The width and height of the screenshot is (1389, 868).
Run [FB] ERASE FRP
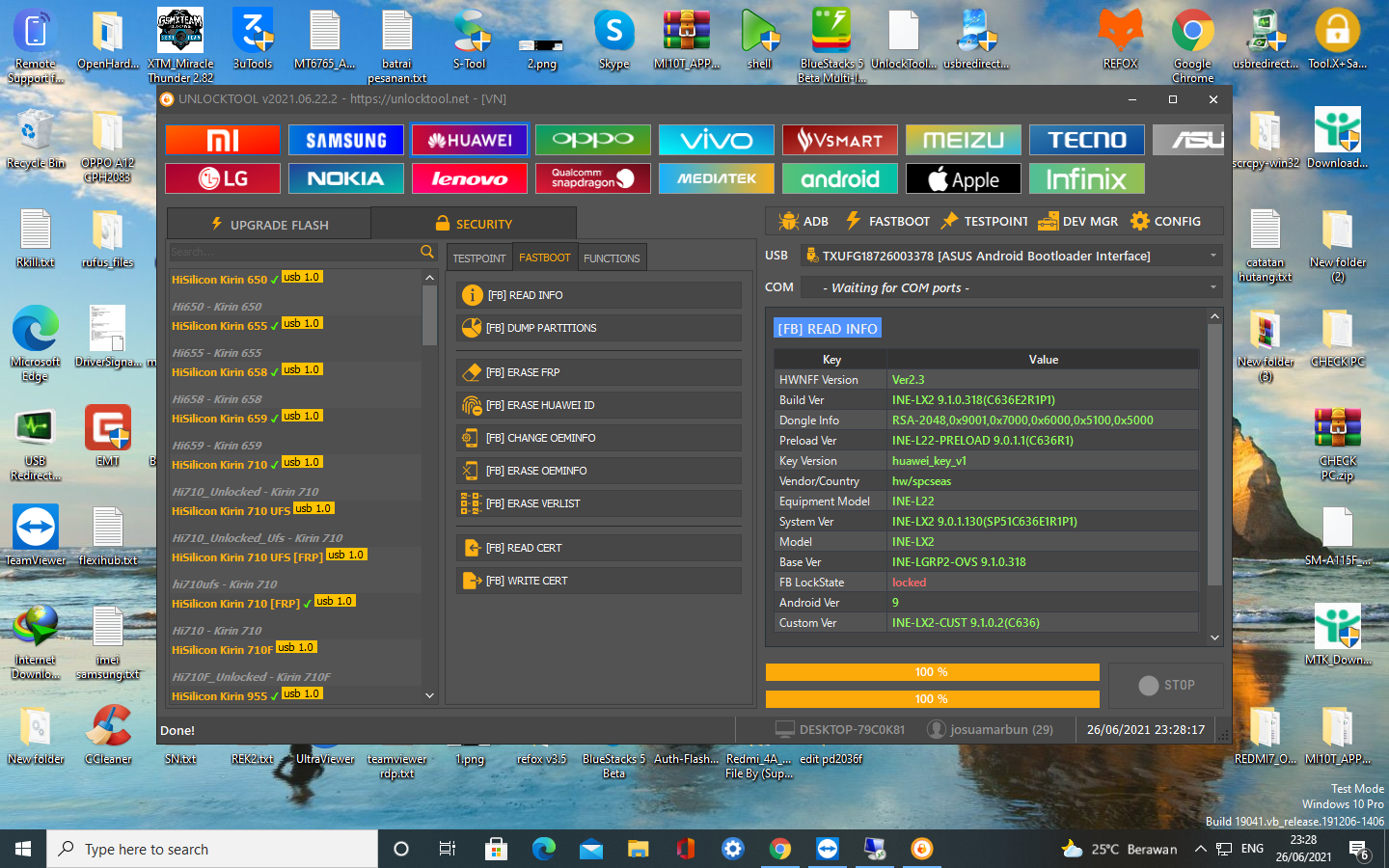pos(599,372)
